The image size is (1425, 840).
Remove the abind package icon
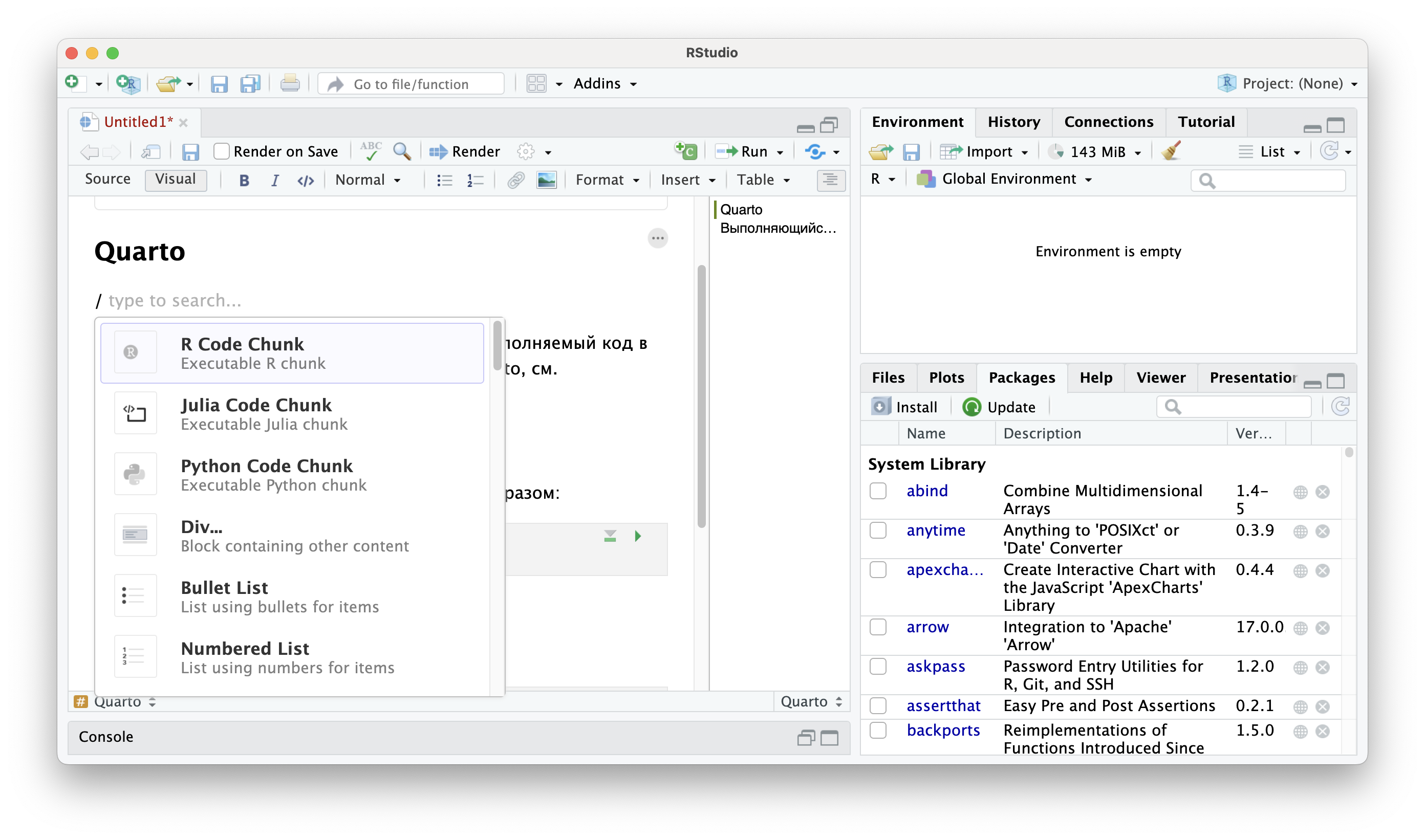coord(1323,492)
